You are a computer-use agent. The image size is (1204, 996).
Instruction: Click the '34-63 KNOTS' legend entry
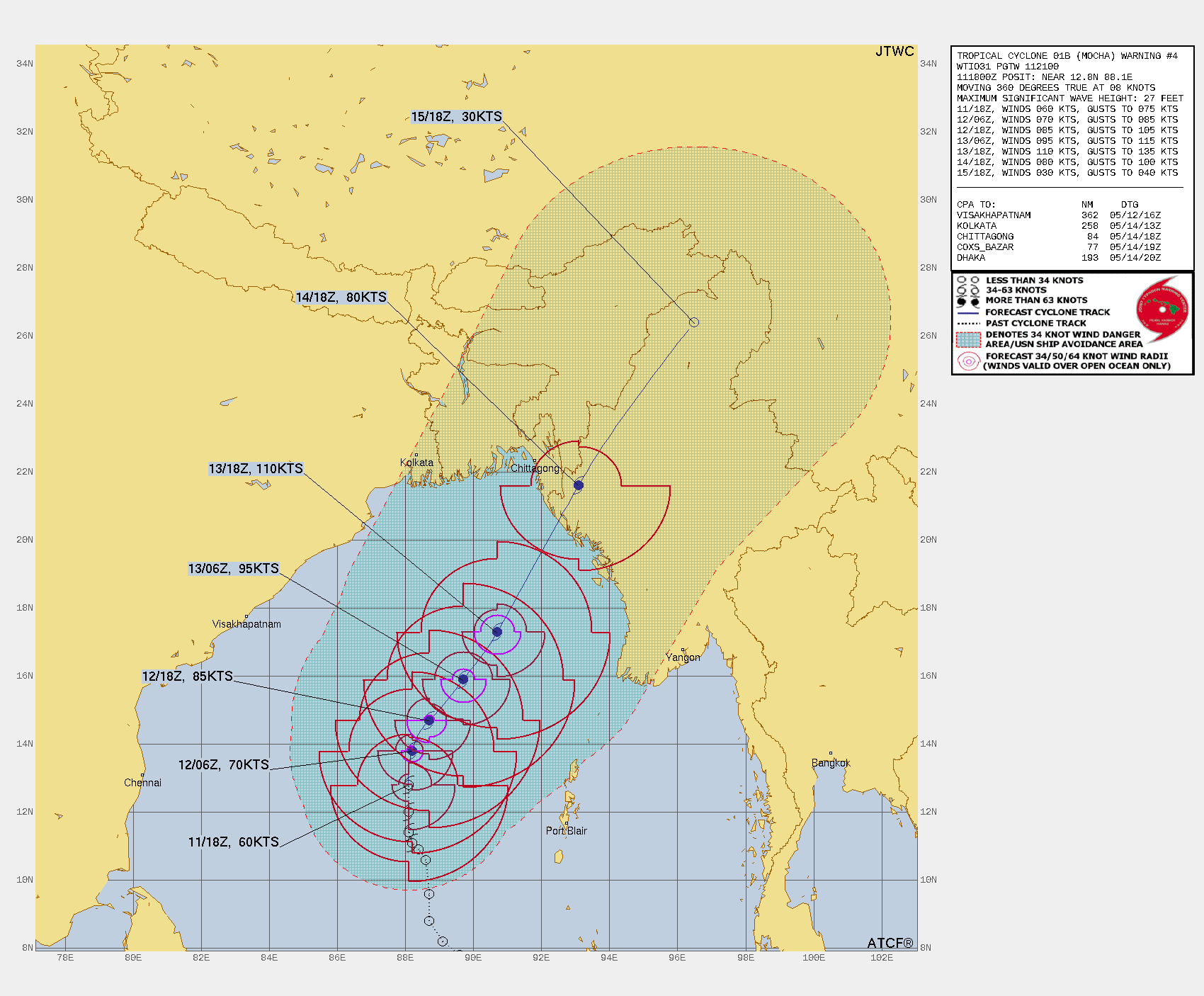click(1016, 290)
